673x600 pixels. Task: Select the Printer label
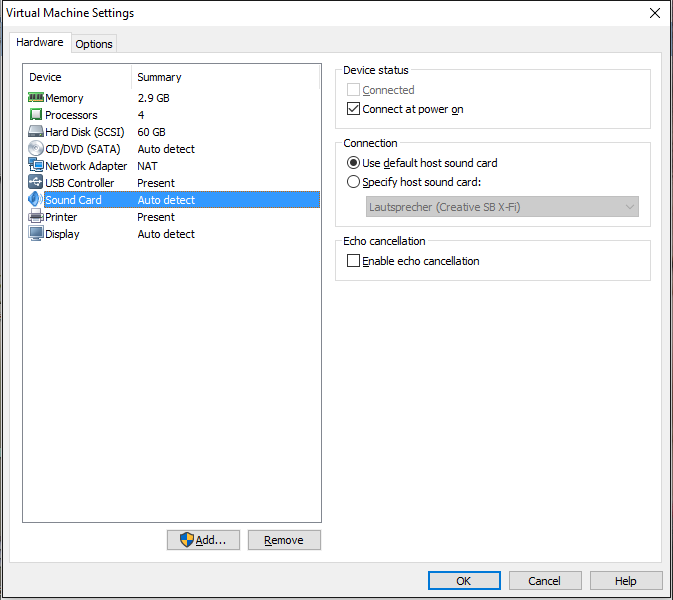coord(61,217)
